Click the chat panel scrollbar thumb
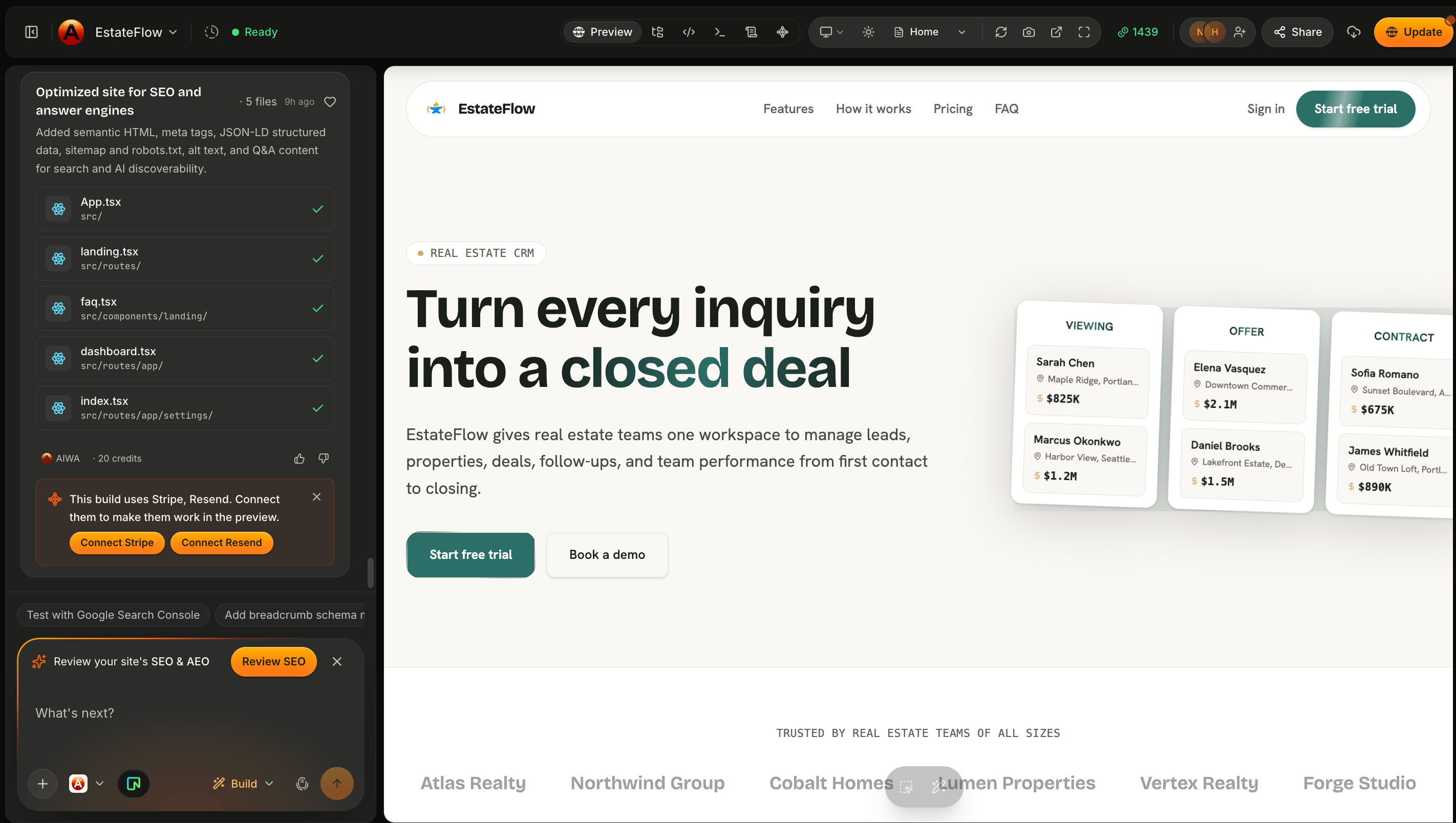The width and height of the screenshot is (1456, 823). (x=371, y=573)
